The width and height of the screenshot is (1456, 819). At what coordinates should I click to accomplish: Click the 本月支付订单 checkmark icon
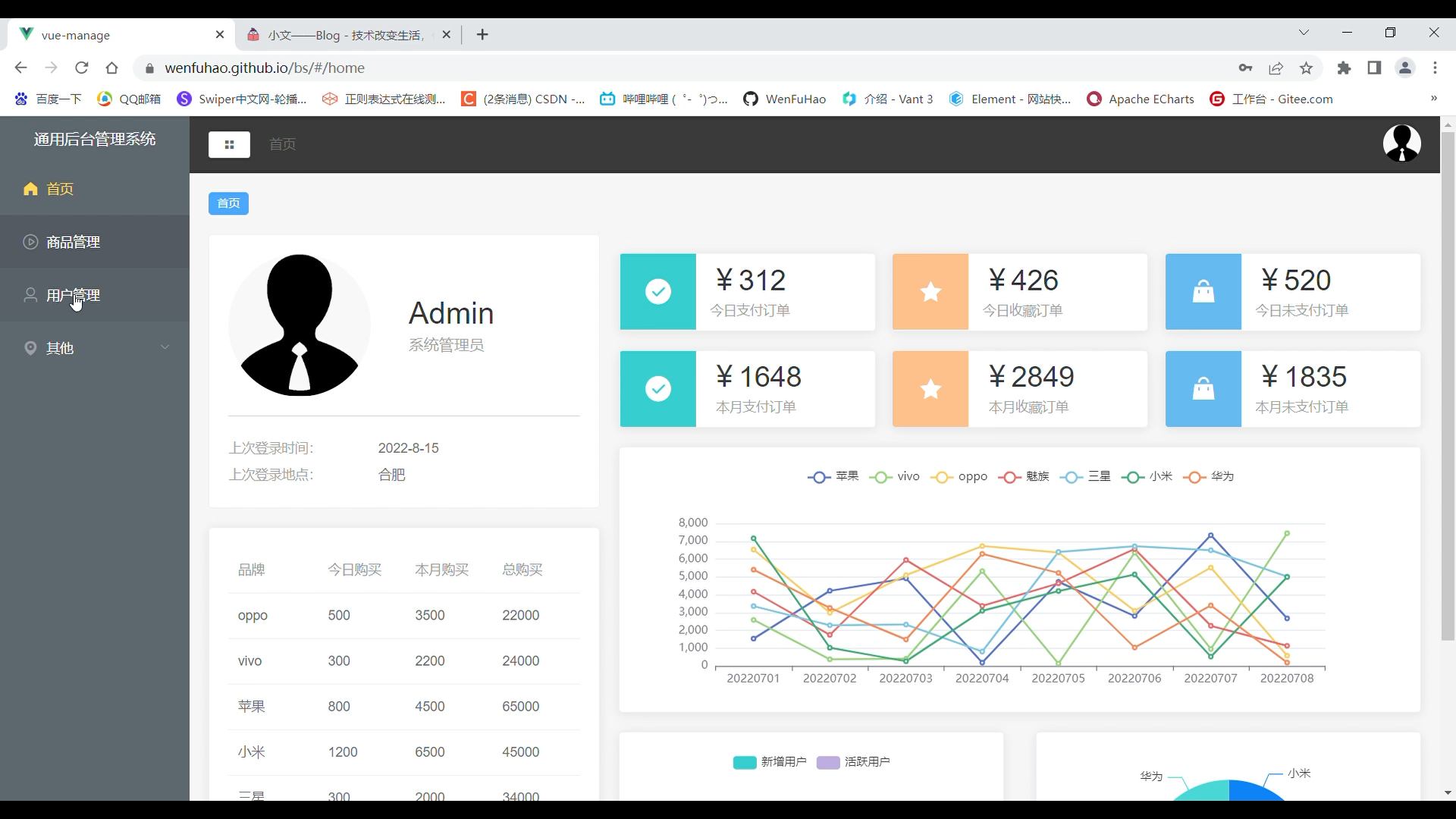pos(657,388)
